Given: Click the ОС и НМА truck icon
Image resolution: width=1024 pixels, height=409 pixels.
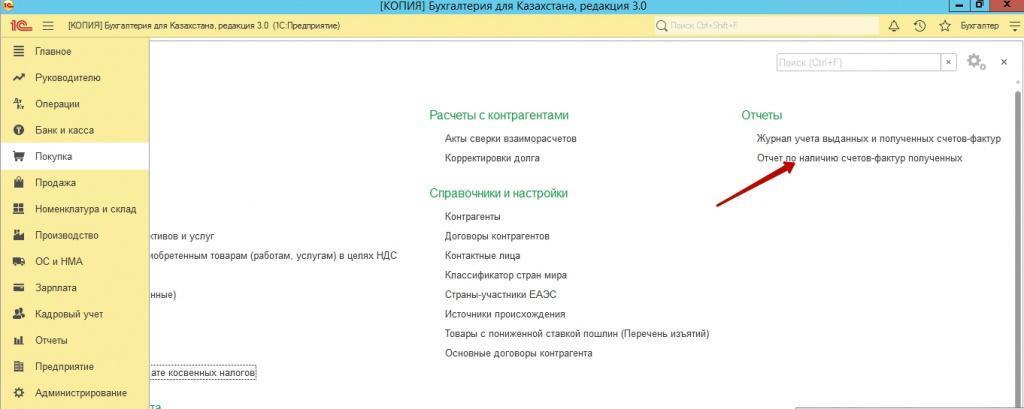Looking at the screenshot, I should [19, 261].
